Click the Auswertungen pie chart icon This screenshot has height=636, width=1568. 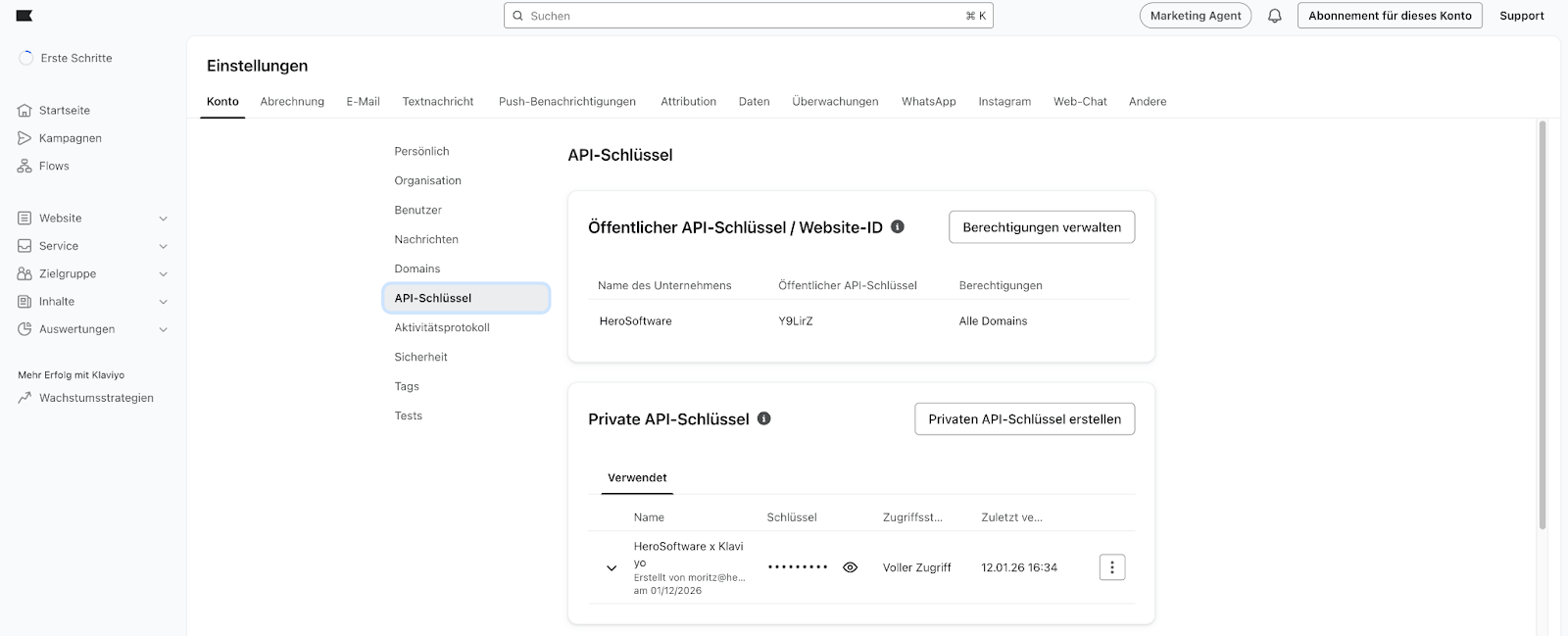click(x=24, y=329)
